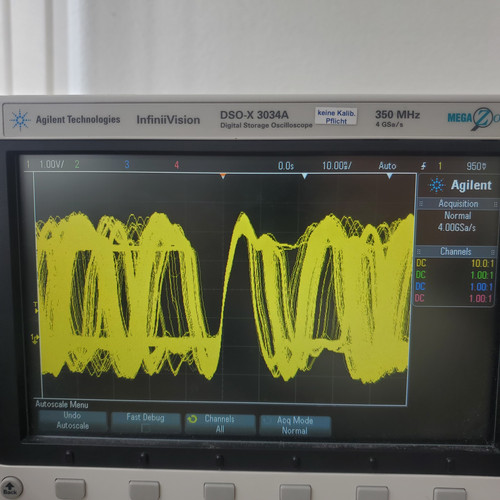Tap the channel 1 ground level marker

point(35,338)
